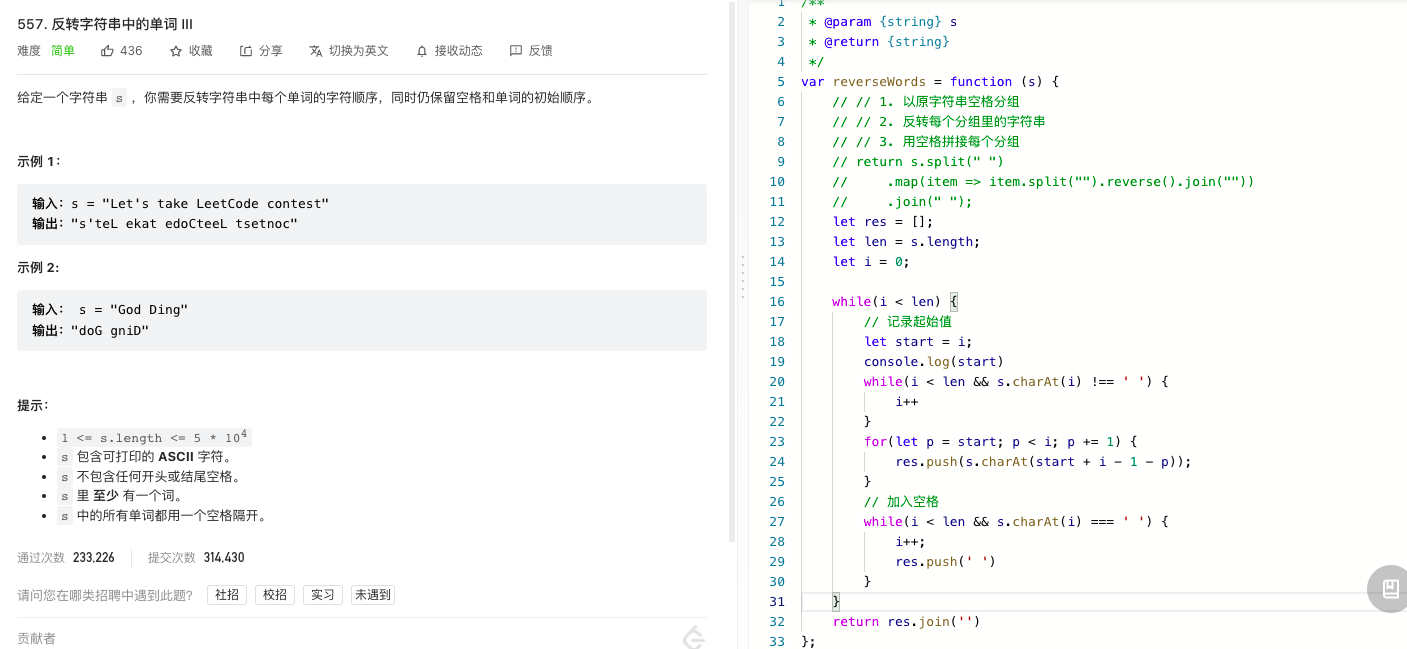Viewport: 1407px width, 649px height.
Task: Click the 贡献者 section heading
Action: point(36,638)
